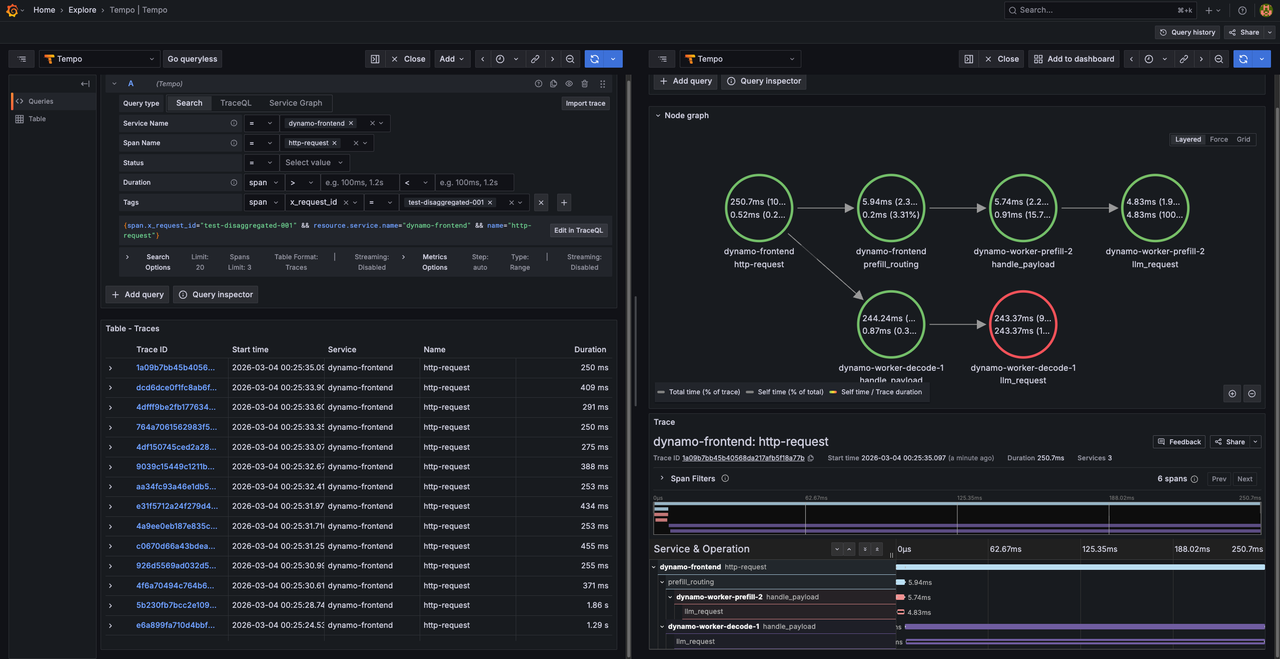
Task: Run query with left pane refresh button
Action: (595, 59)
